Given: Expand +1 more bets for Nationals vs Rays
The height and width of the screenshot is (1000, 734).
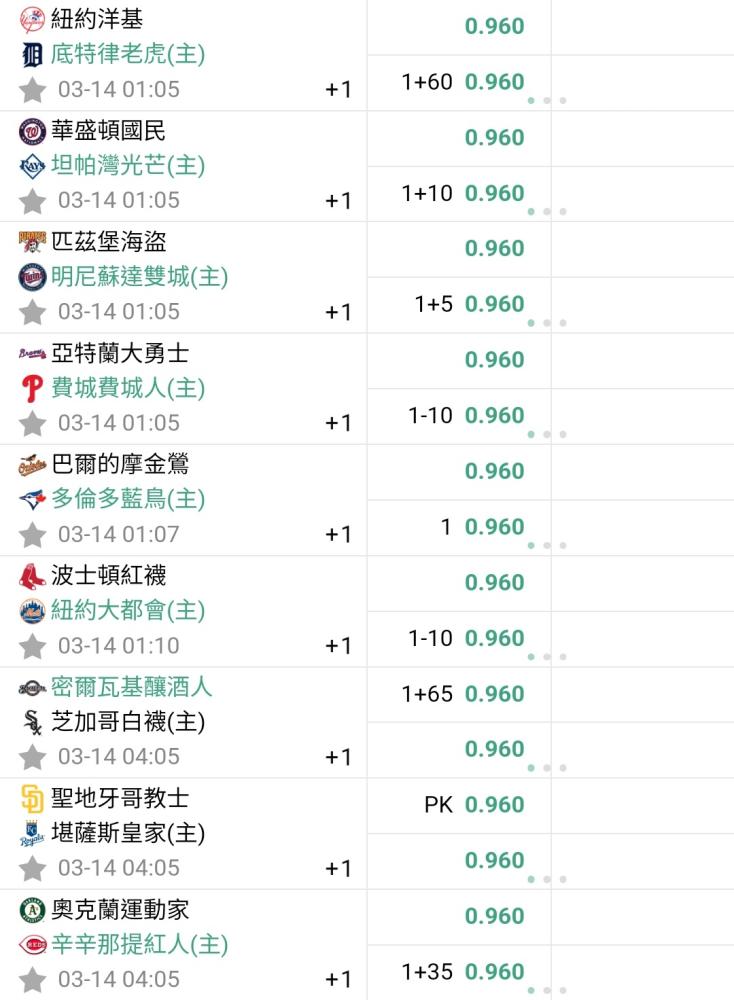Looking at the screenshot, I should pos(338,201).
